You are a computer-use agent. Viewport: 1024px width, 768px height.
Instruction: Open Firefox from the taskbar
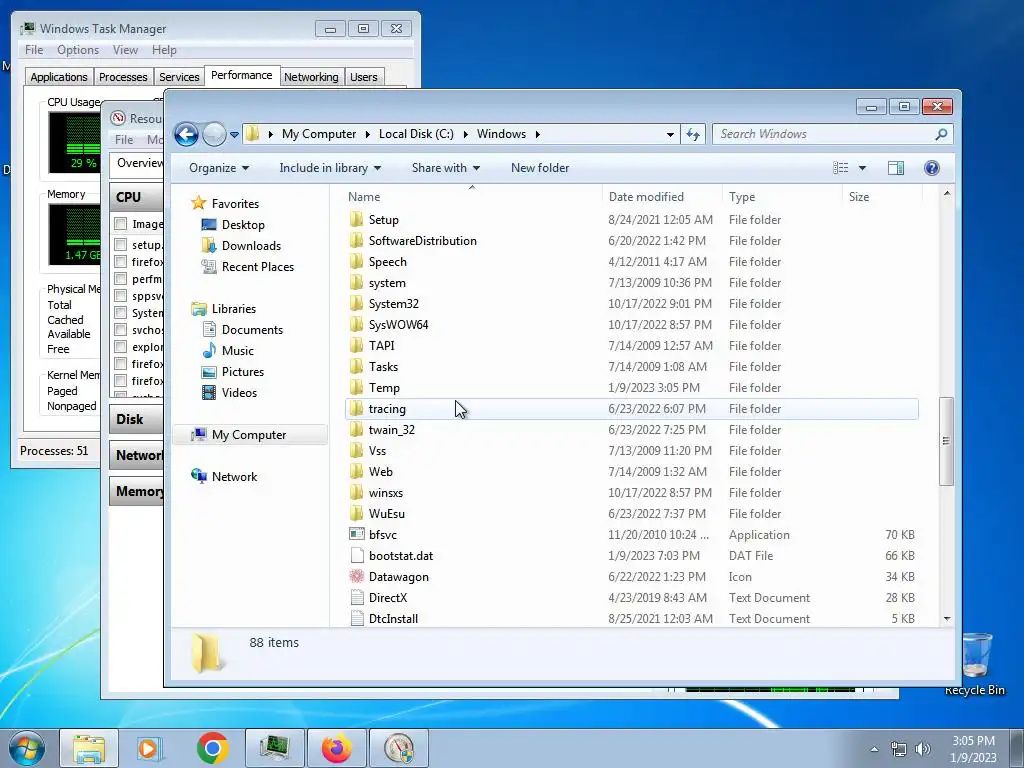[x=337, y=748]
